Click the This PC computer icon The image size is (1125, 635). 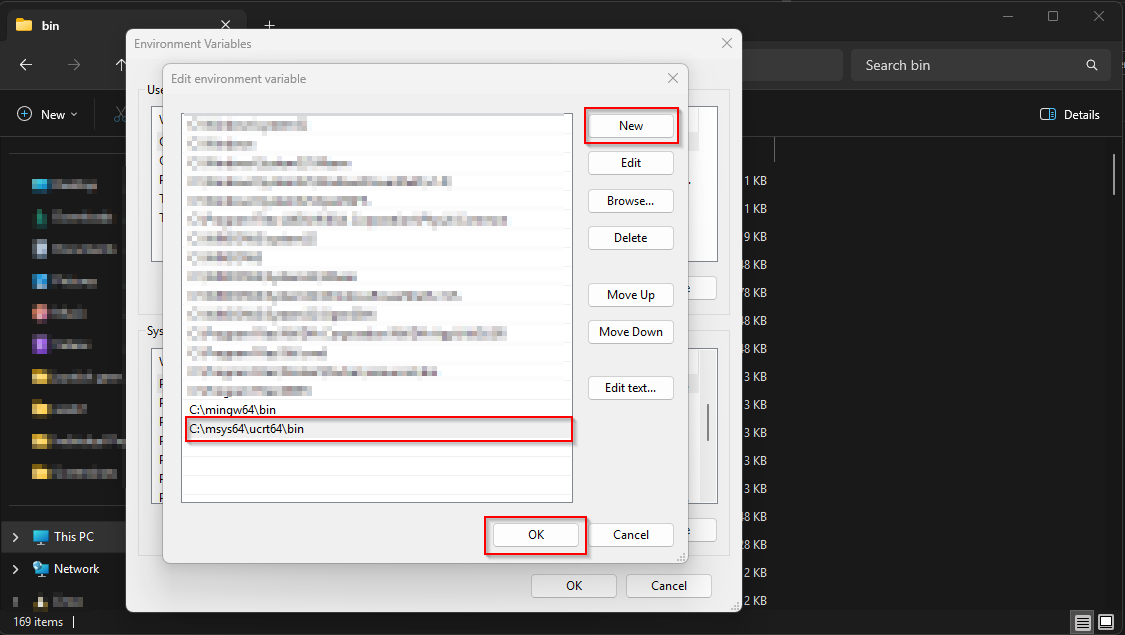pyautogui.click(x=41, y=537)
